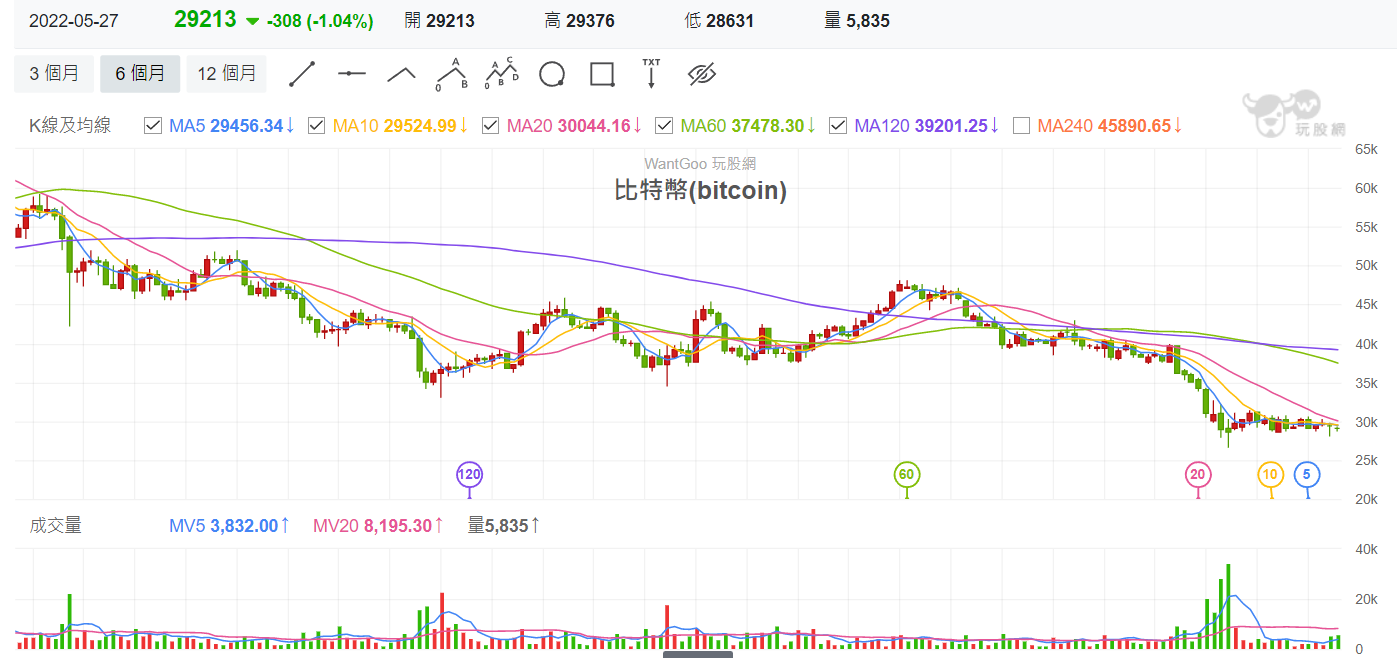Uncheck the MA20 moving average checkbox
The width and height of the screenshot is (1397, 658).
(x=490, y=125)
